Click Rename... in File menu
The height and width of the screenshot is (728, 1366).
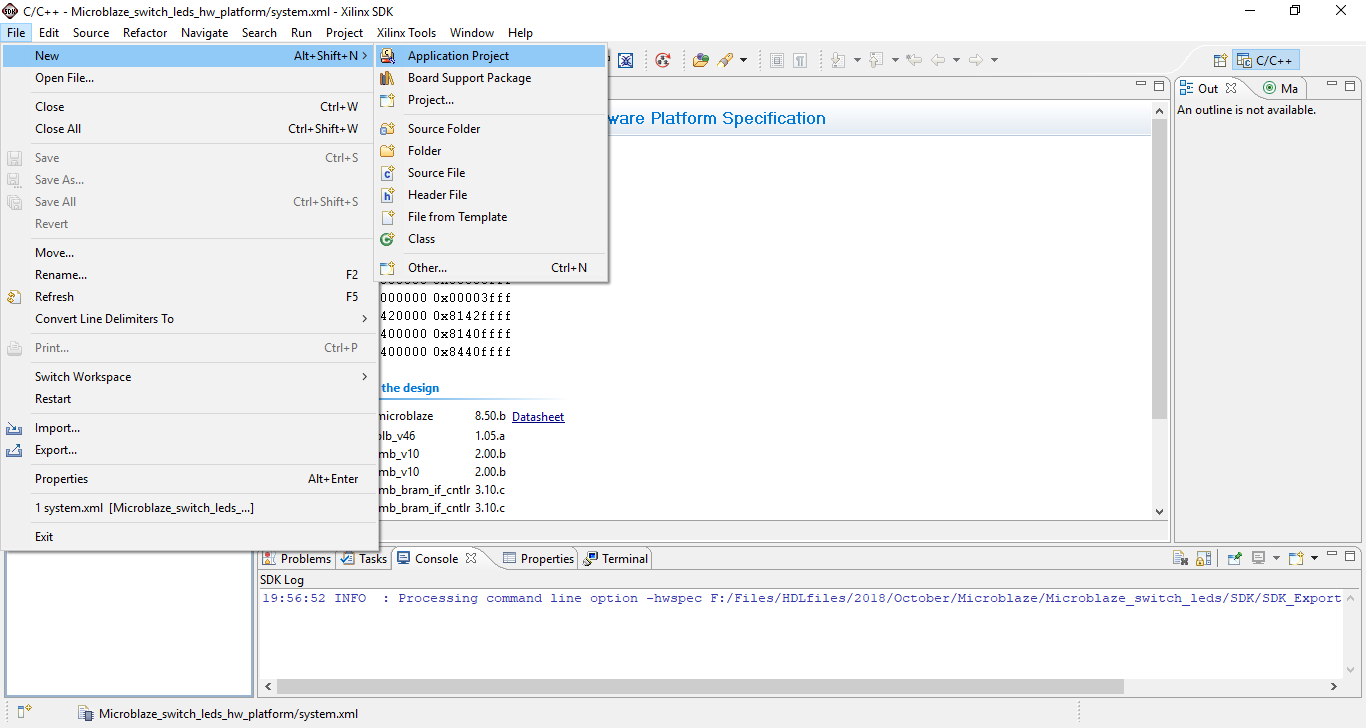point(189,275)
